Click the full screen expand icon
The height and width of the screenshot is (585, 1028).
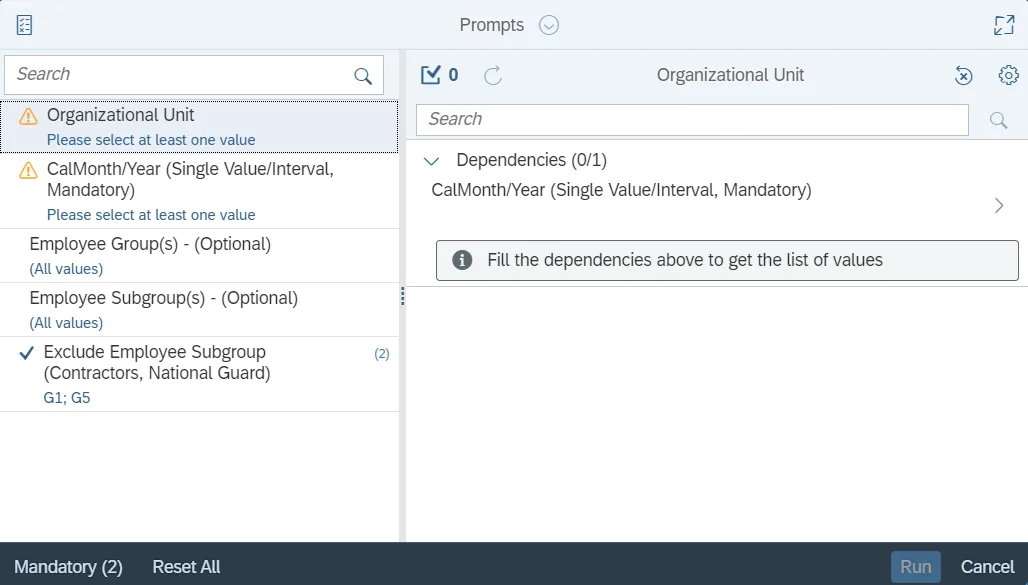[1004, 25]
